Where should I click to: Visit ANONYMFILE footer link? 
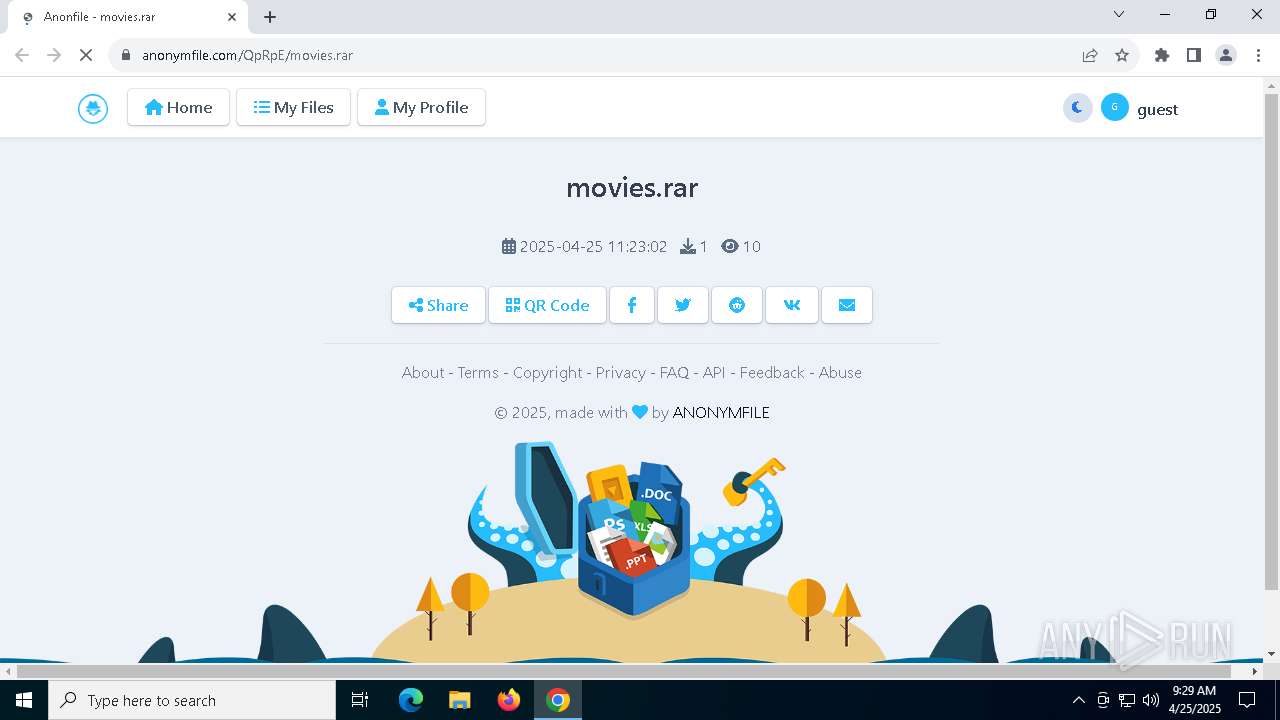(x=721, y=412)
